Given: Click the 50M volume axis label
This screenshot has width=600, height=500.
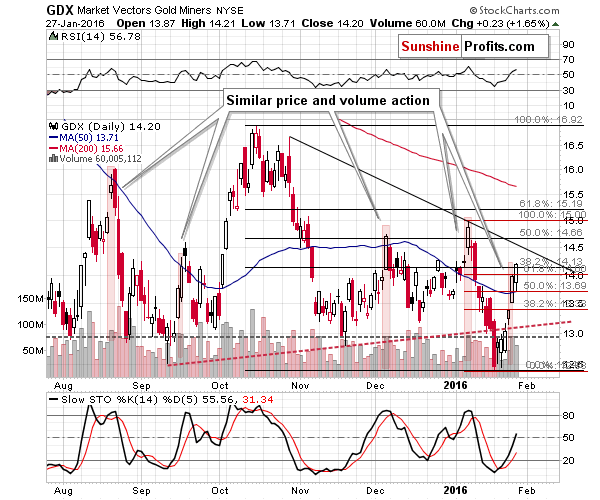Looking at the screenshot, I should [33, 350].
